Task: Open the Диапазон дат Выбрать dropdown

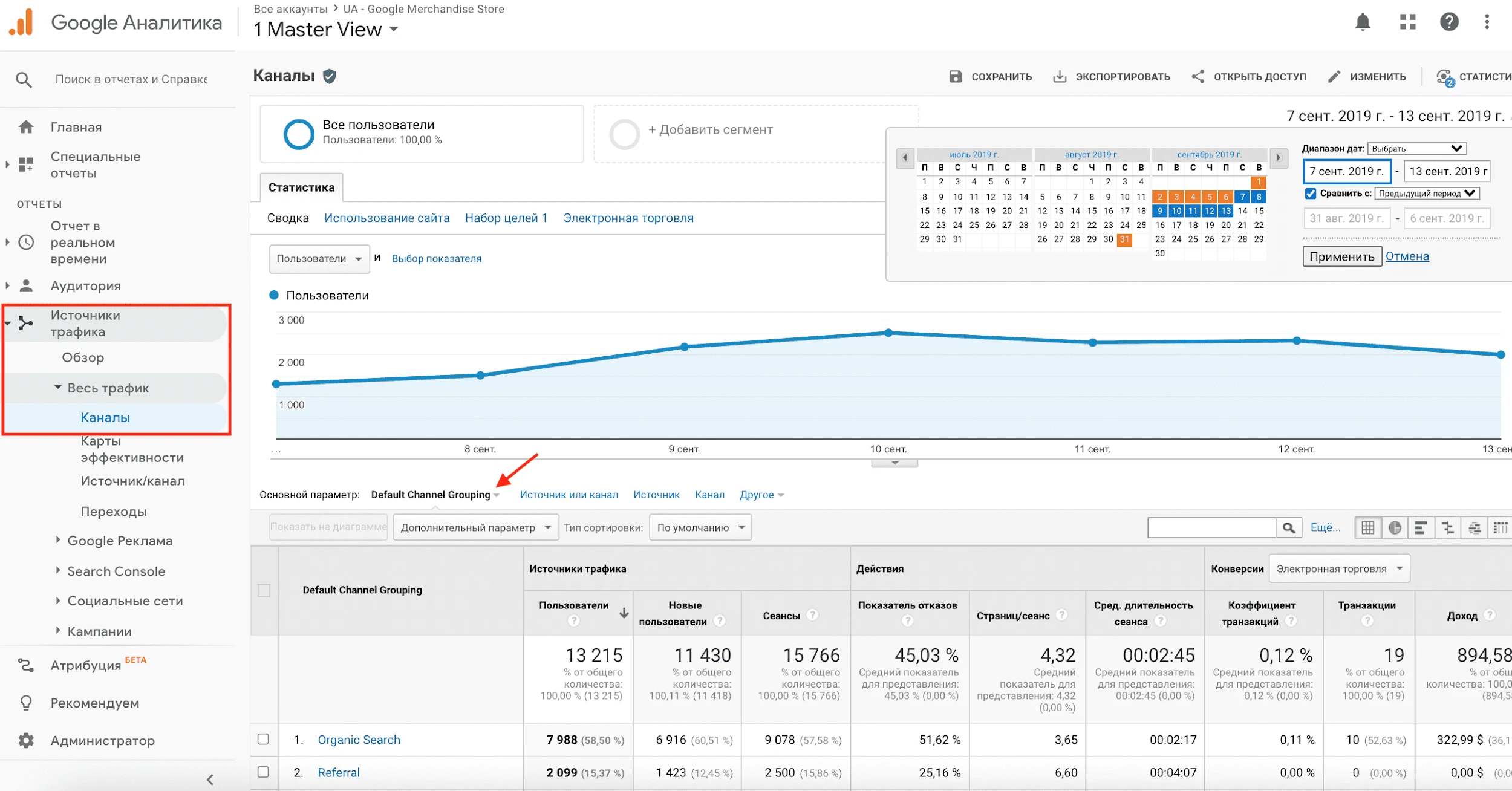Action: click(1416, 149)
